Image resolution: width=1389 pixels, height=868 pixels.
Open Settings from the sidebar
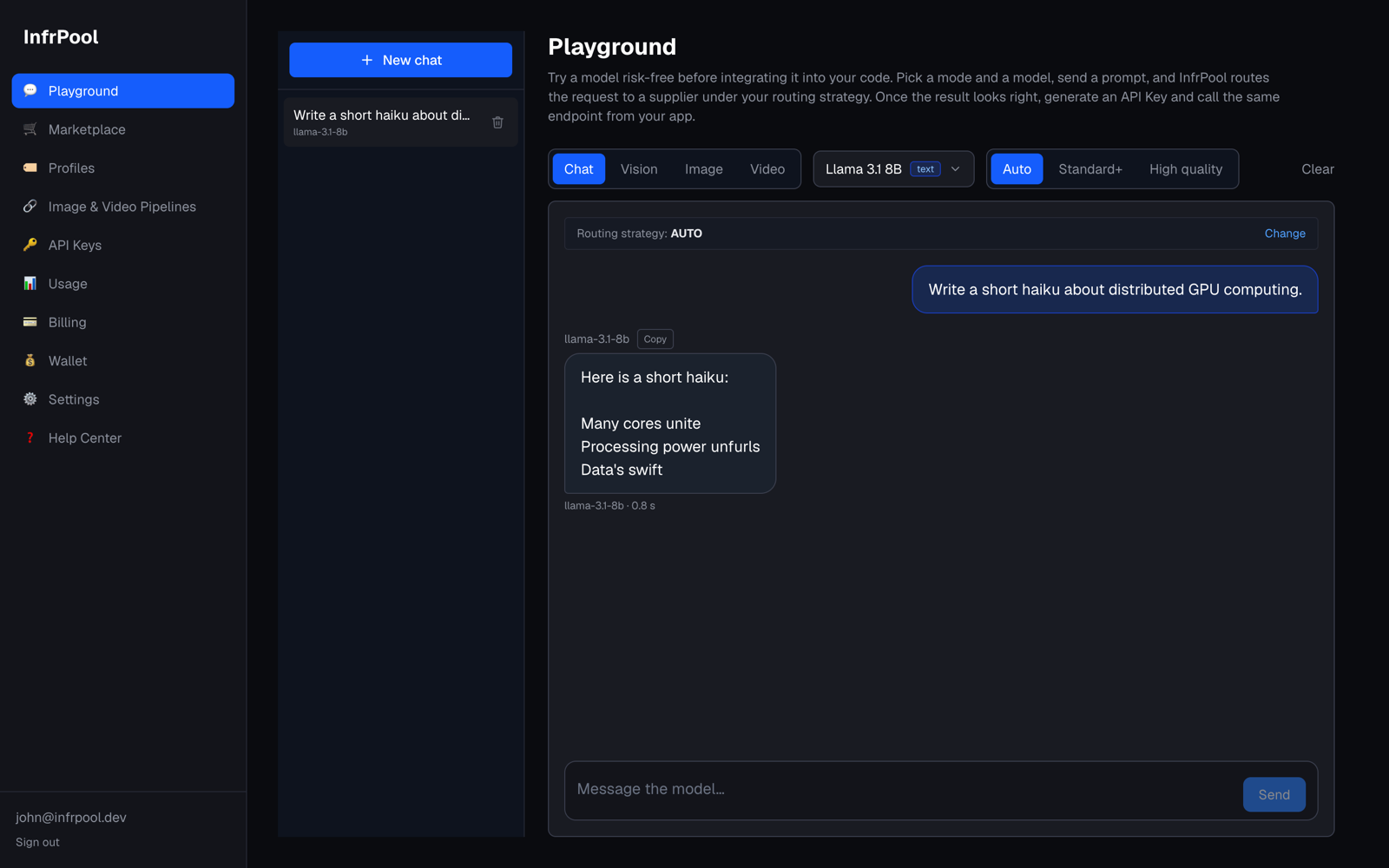tap(122, 399)
